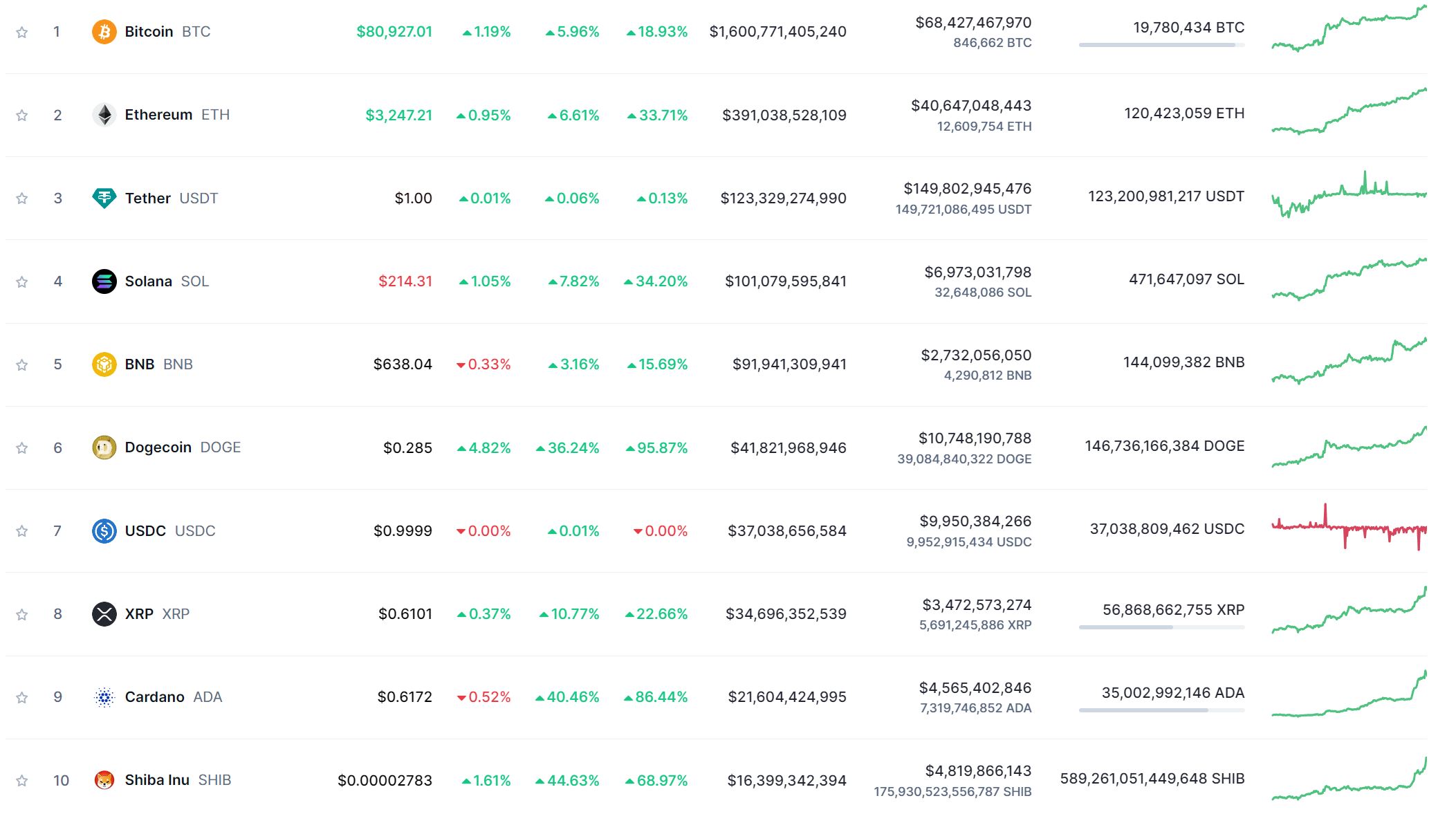This screenshot has height=814, width=1456.
Task: Open USDC red 7-day sparkline chart
Action: [1349, 529]
